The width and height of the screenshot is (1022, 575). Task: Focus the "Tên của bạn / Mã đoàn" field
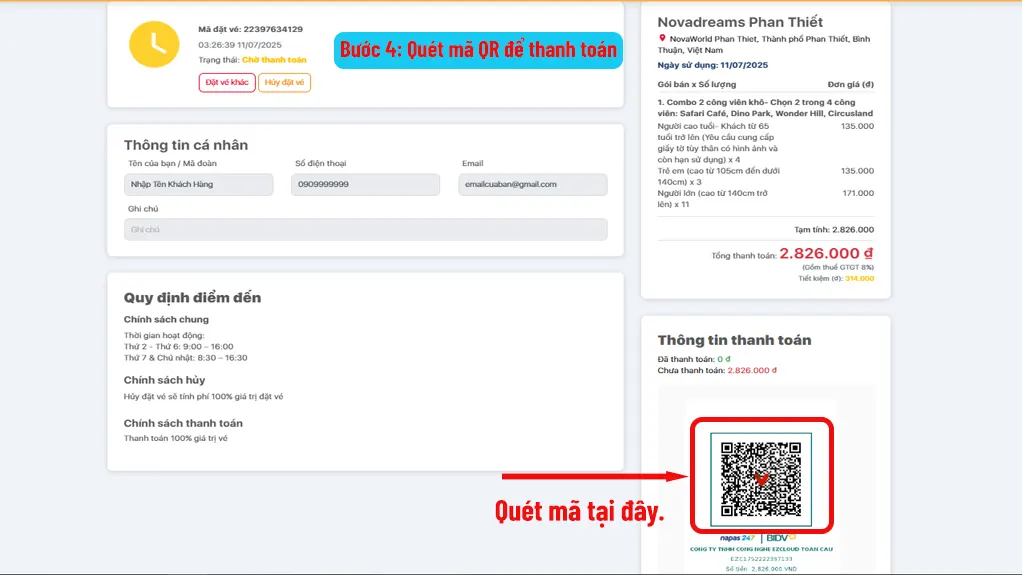[x=198, y=184]
